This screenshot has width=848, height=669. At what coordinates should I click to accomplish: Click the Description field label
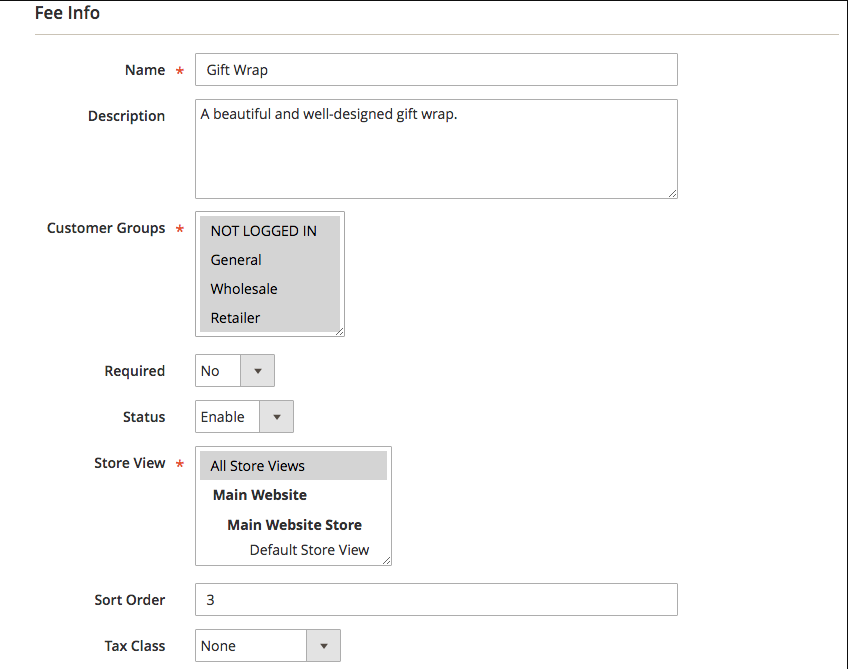pos(127,116)
